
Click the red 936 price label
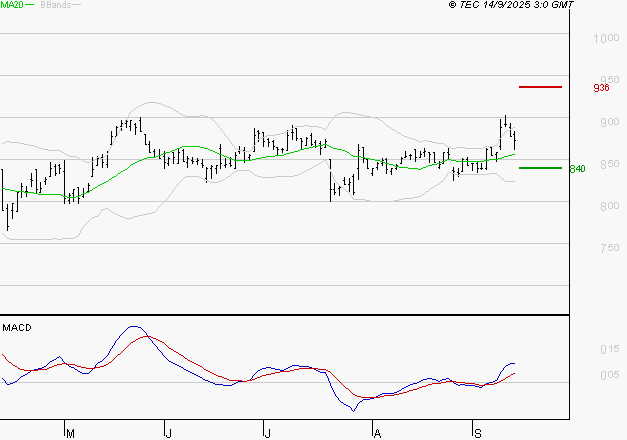pyautogui.click(x=601, y=88)
